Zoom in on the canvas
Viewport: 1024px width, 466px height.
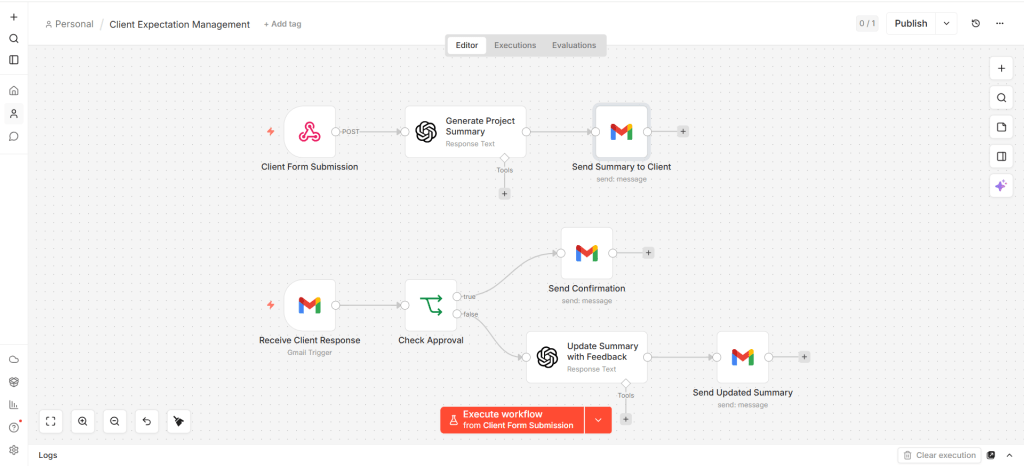(x=83, y=422)
